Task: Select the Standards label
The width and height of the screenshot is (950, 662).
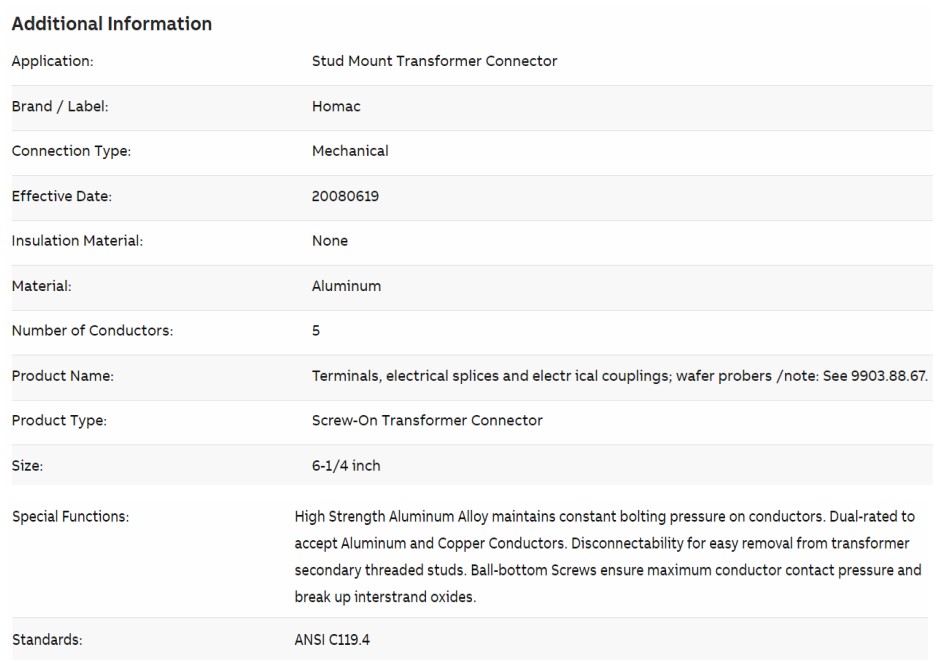Action: coord(47,640)
